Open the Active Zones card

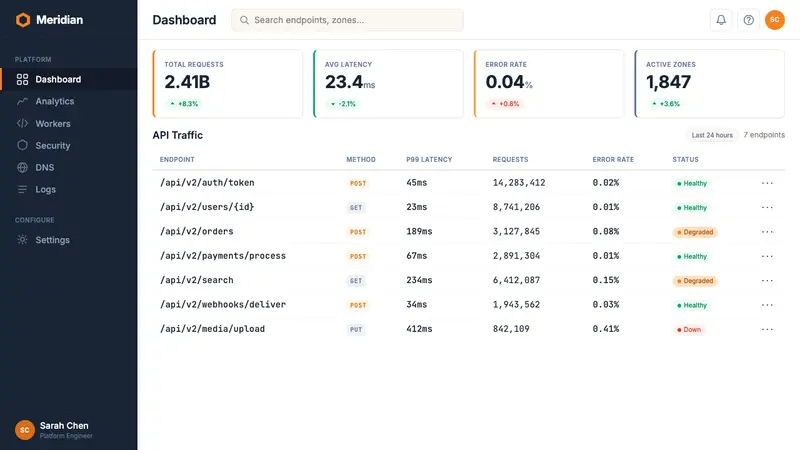(x=710, y=84)
